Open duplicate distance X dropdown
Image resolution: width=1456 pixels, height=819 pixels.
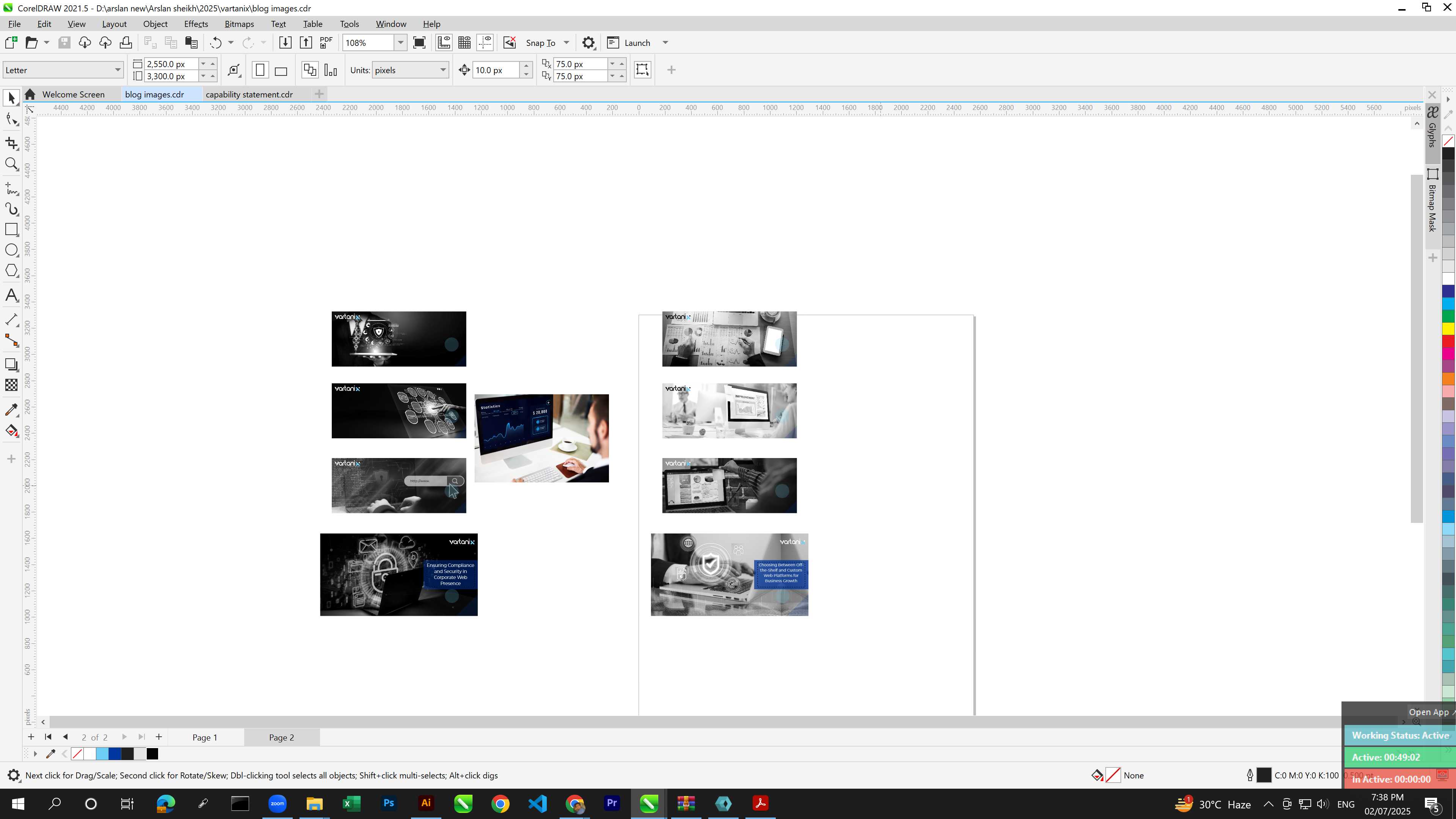coord(612,64)
